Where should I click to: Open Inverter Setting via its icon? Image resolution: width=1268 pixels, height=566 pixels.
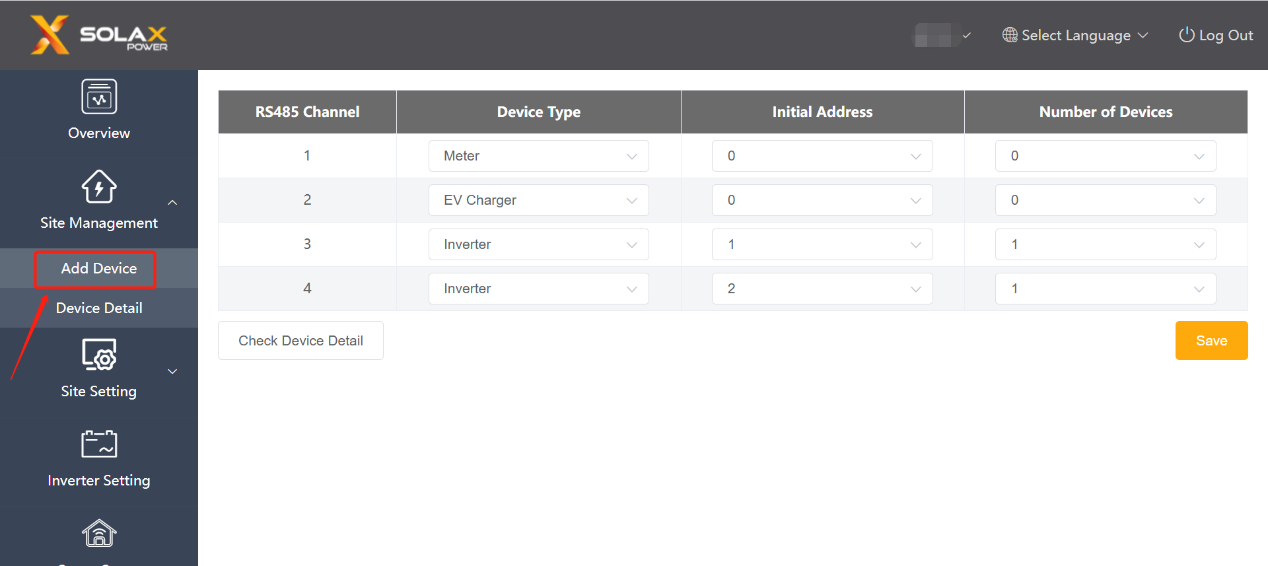99,444
